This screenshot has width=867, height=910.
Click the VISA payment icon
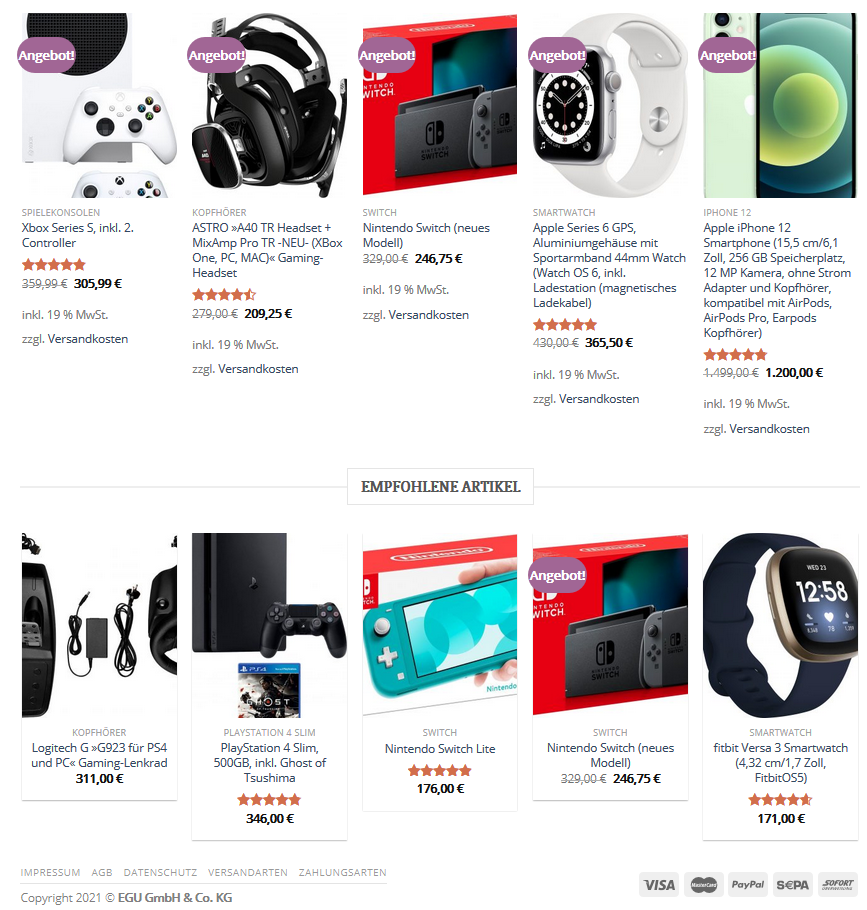pos(659,884)
